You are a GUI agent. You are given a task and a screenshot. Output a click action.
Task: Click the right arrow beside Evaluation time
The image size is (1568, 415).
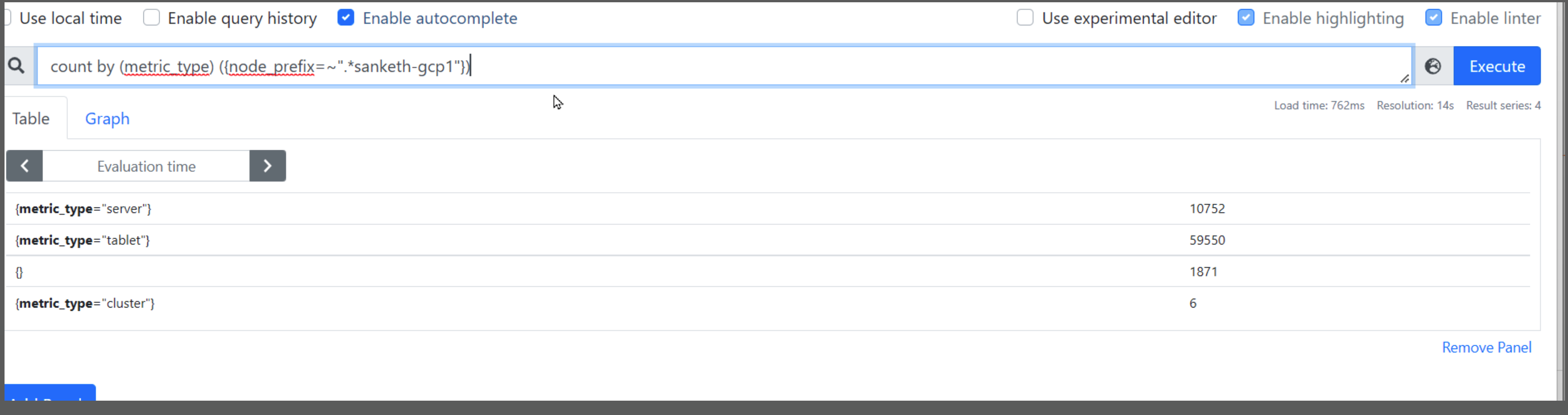267,166
